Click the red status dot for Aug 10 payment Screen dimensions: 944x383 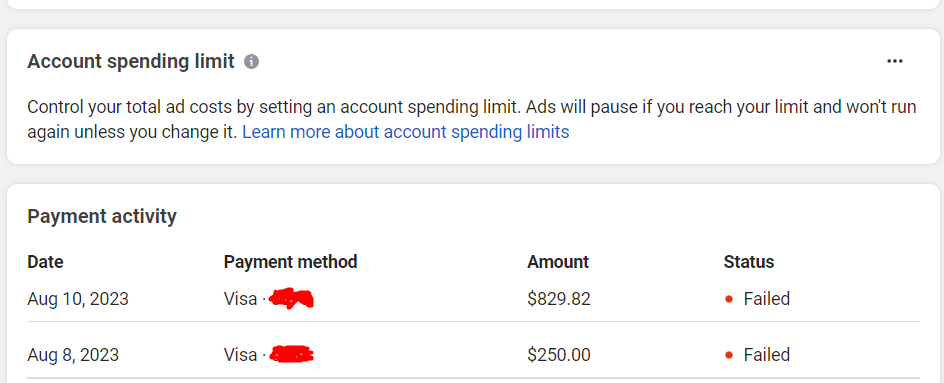point(729,299)
